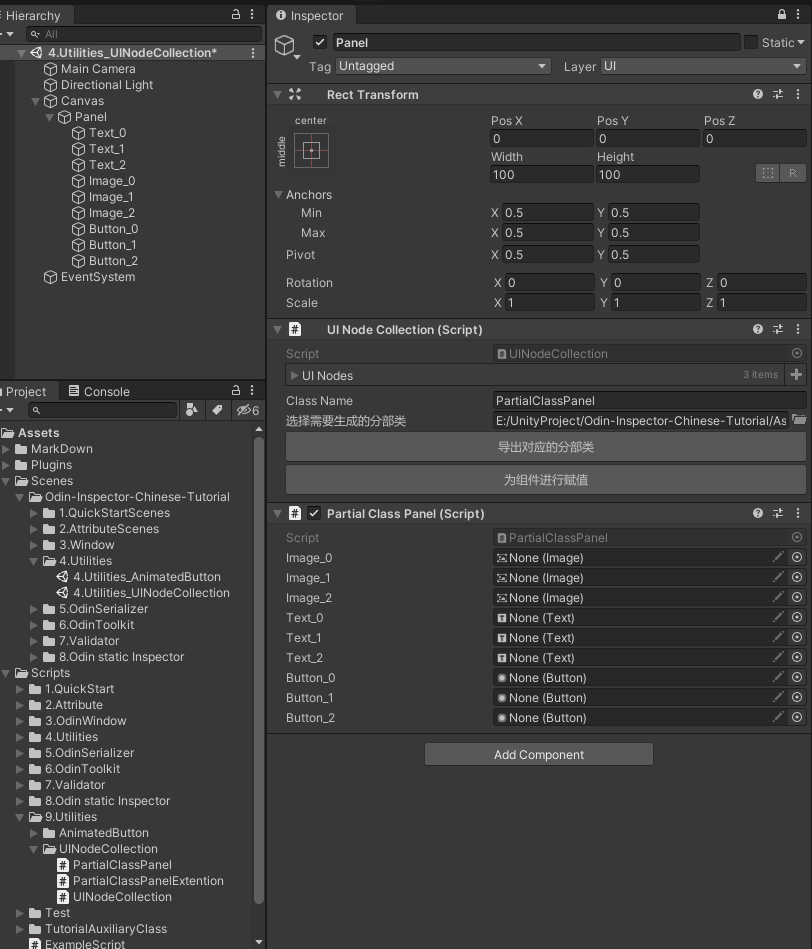
Task: Open the Layer dropdown showing UI
Action: pos(702,66)
